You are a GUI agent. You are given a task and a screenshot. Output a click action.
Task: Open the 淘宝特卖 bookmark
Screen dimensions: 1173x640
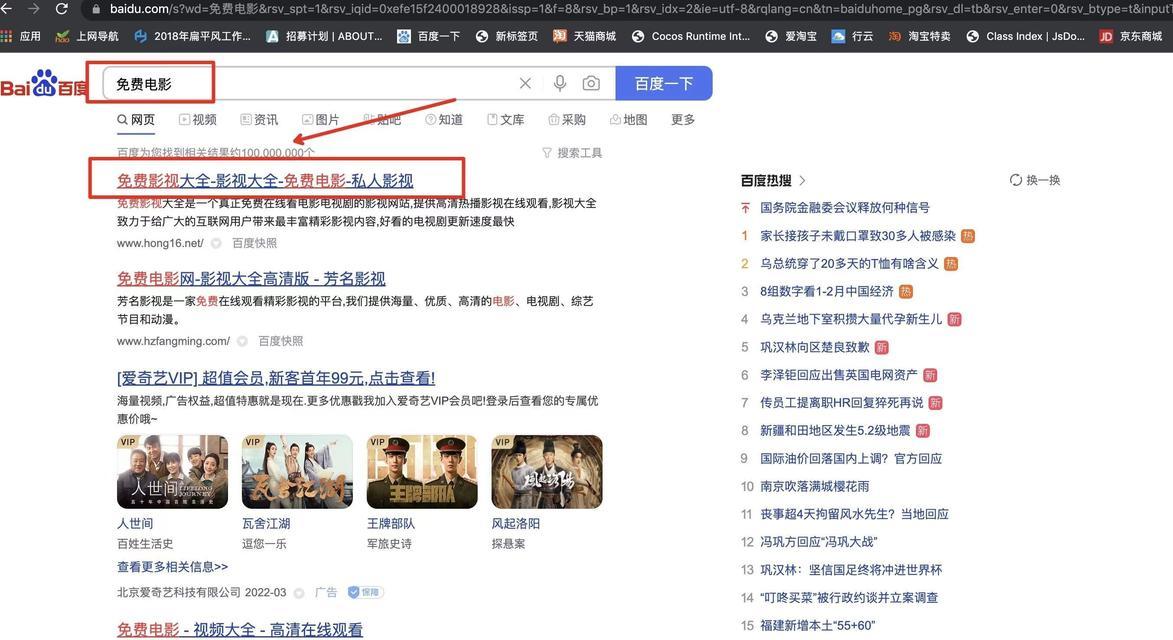click(x=919, y=36)
